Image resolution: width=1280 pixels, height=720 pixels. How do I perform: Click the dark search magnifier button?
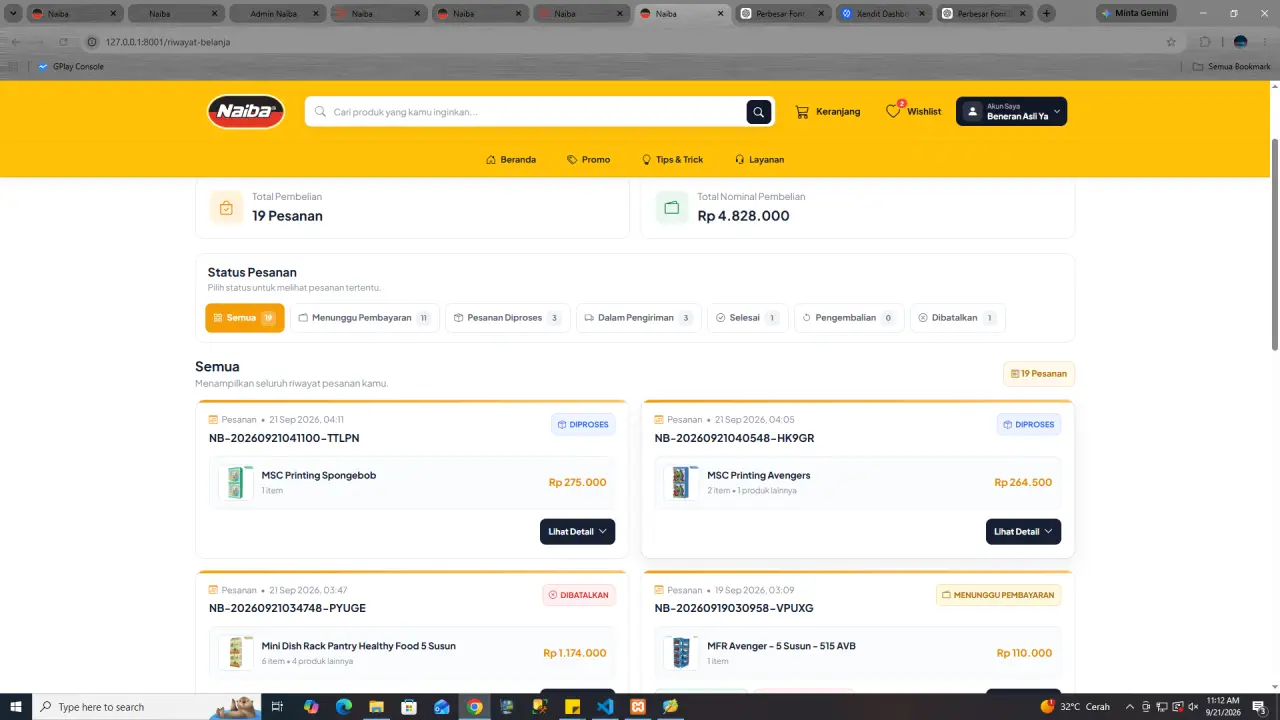(759, 112)
